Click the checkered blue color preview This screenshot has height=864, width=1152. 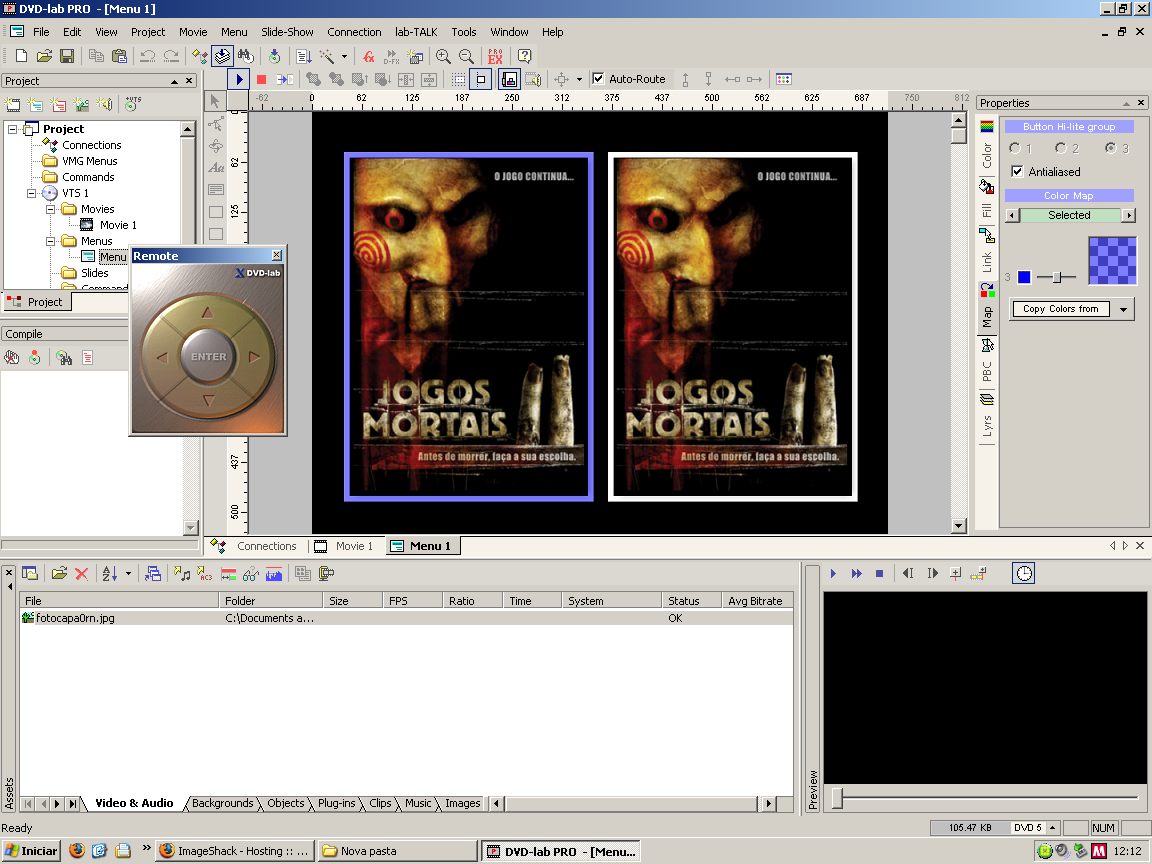1112,260
